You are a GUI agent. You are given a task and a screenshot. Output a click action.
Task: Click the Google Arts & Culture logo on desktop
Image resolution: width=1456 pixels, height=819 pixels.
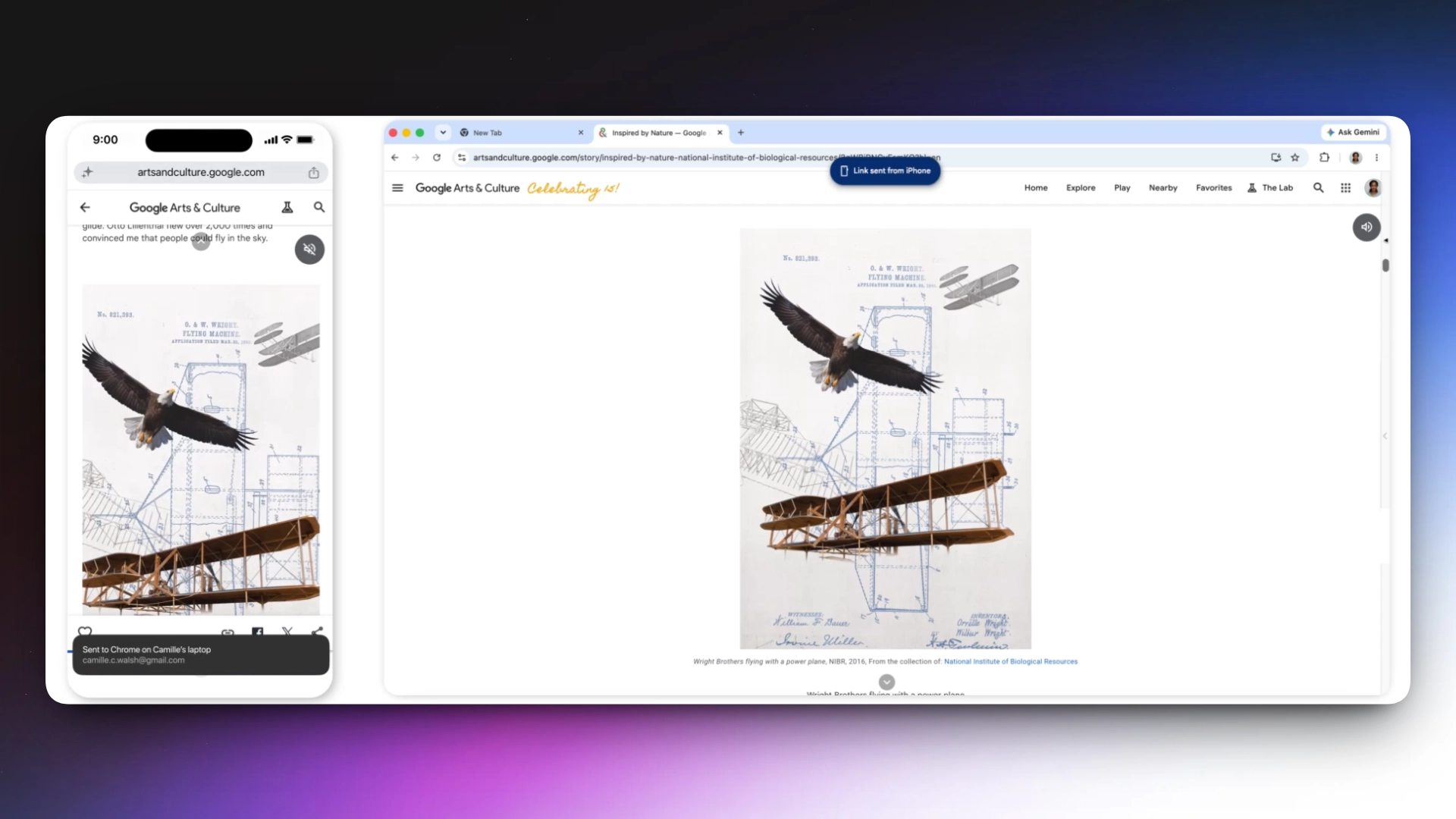pos(467,188)
